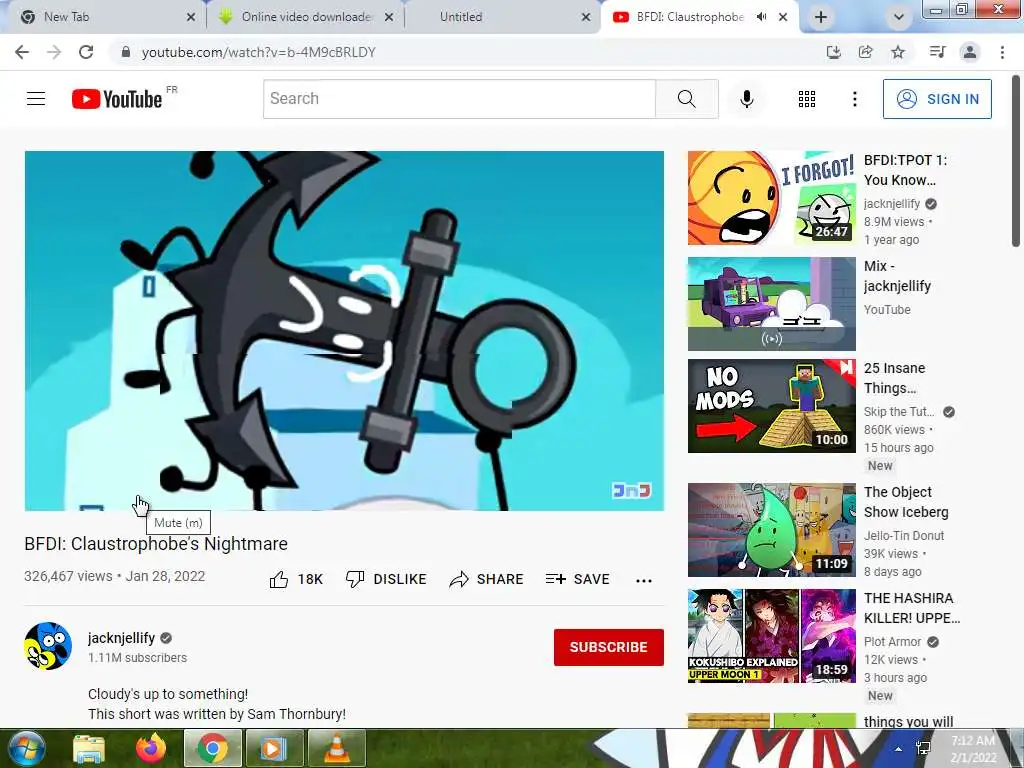
Task: Click the page vertical scrollbar
Action: [x=1016, y=161]
